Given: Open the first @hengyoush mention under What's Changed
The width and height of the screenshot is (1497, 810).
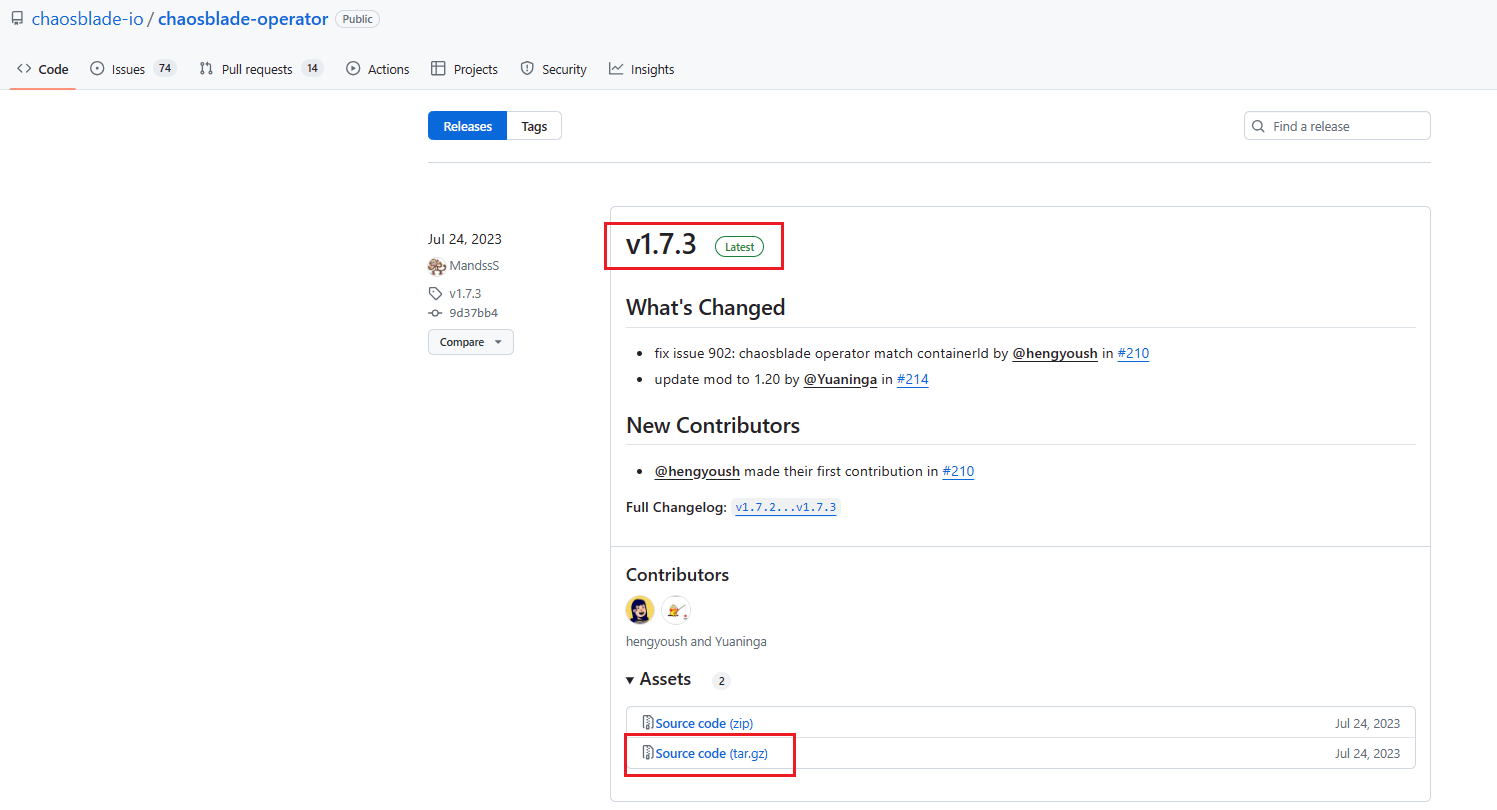Looking at the screenshot, I should click(x=1055, y=353).
